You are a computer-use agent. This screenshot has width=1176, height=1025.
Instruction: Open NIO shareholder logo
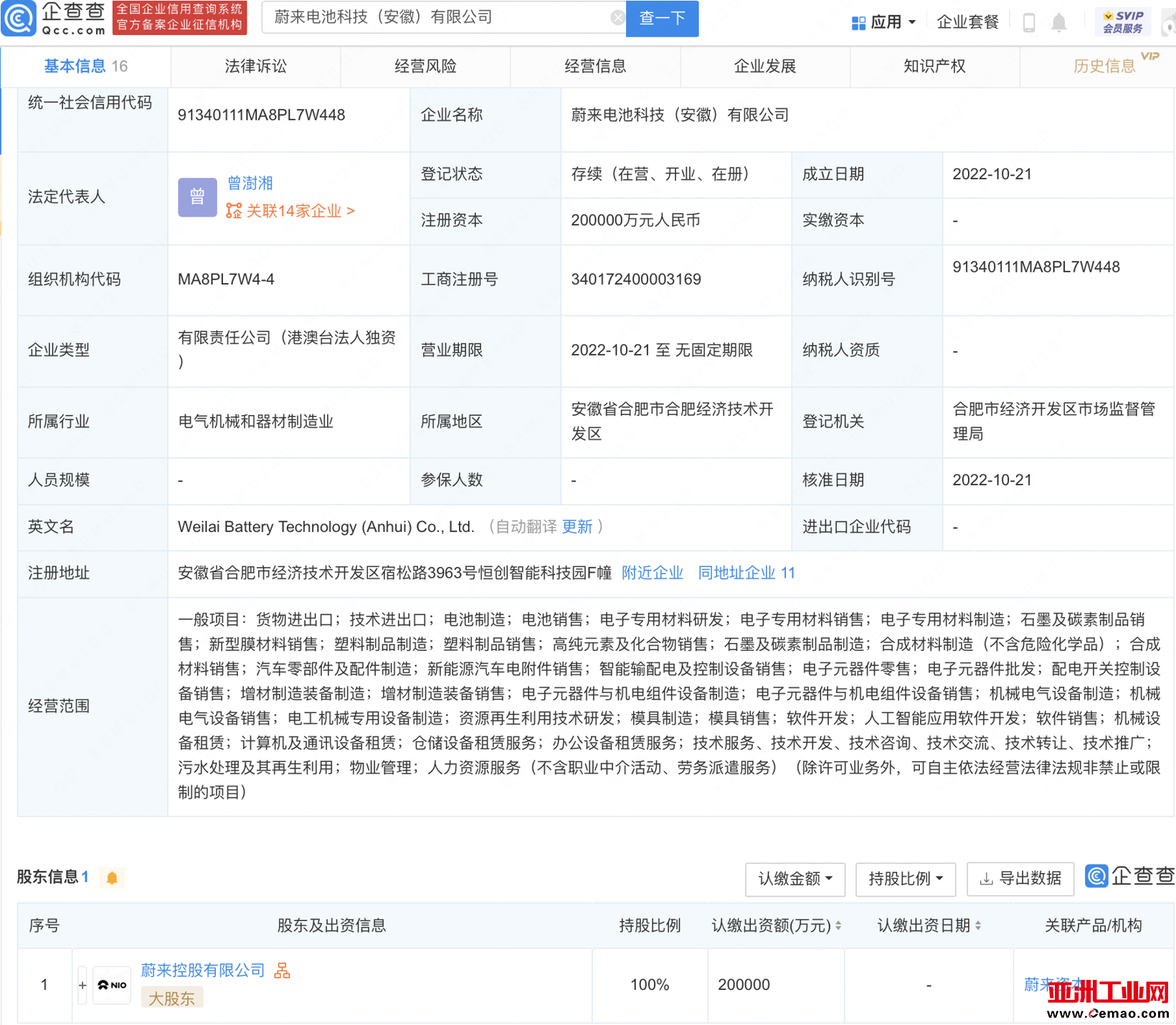[112, 985]
